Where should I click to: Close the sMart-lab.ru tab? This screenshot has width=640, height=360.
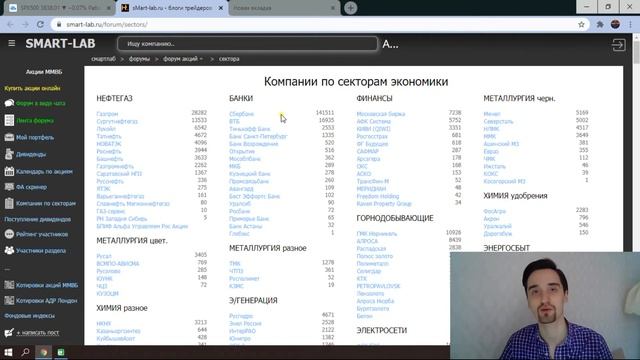coord(221,8)
